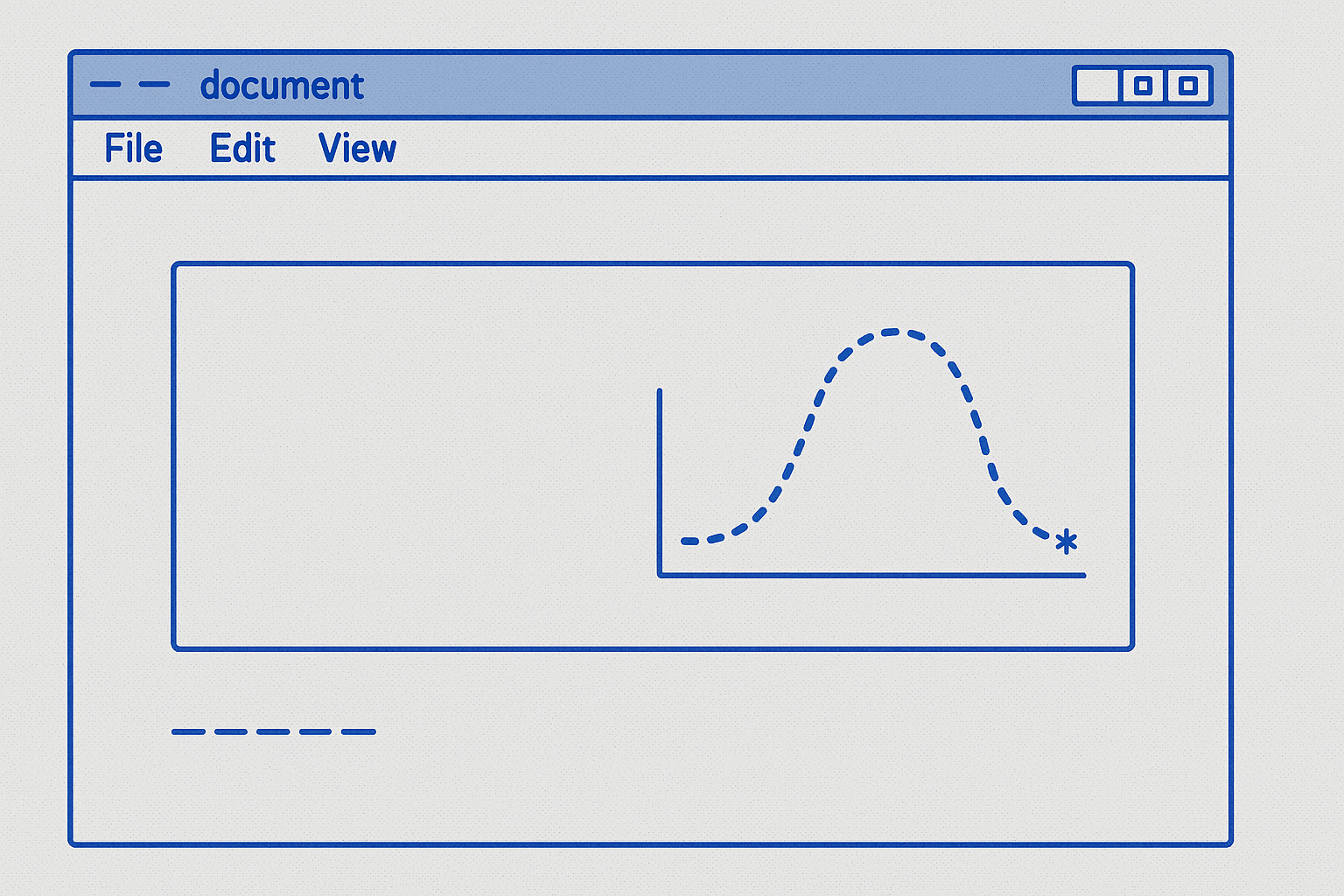The image size is (1344, 896).
Task: Open the File menu
Action: point(133,149)
